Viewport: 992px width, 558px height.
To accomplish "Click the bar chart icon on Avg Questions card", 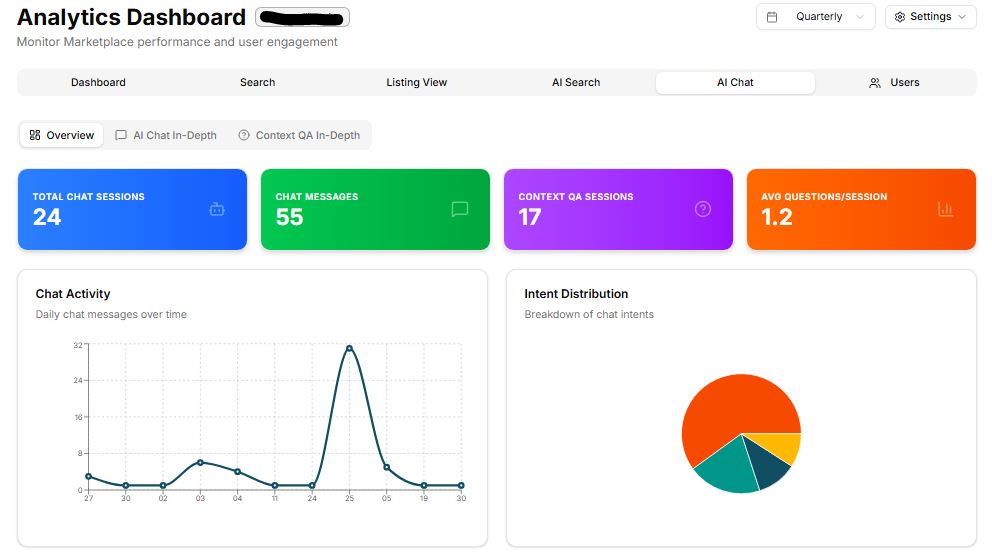I will click(x=945, y=209).
